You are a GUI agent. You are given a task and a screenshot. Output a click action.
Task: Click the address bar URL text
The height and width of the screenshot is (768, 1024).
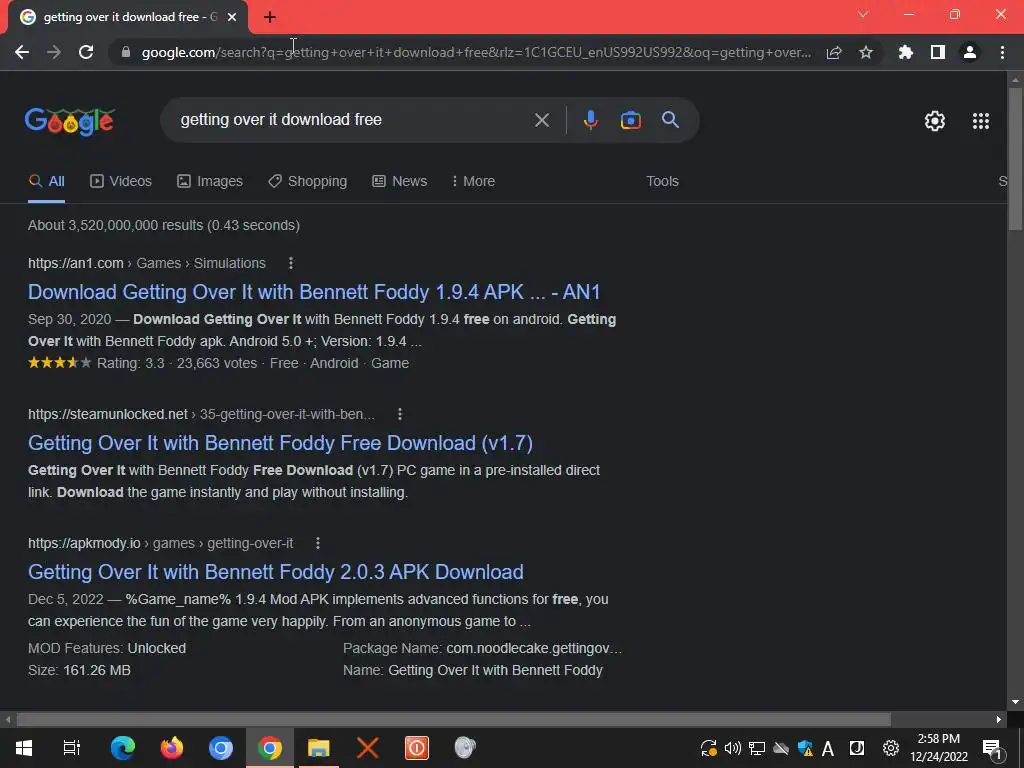pyautogui.click(x=476, y=52)
